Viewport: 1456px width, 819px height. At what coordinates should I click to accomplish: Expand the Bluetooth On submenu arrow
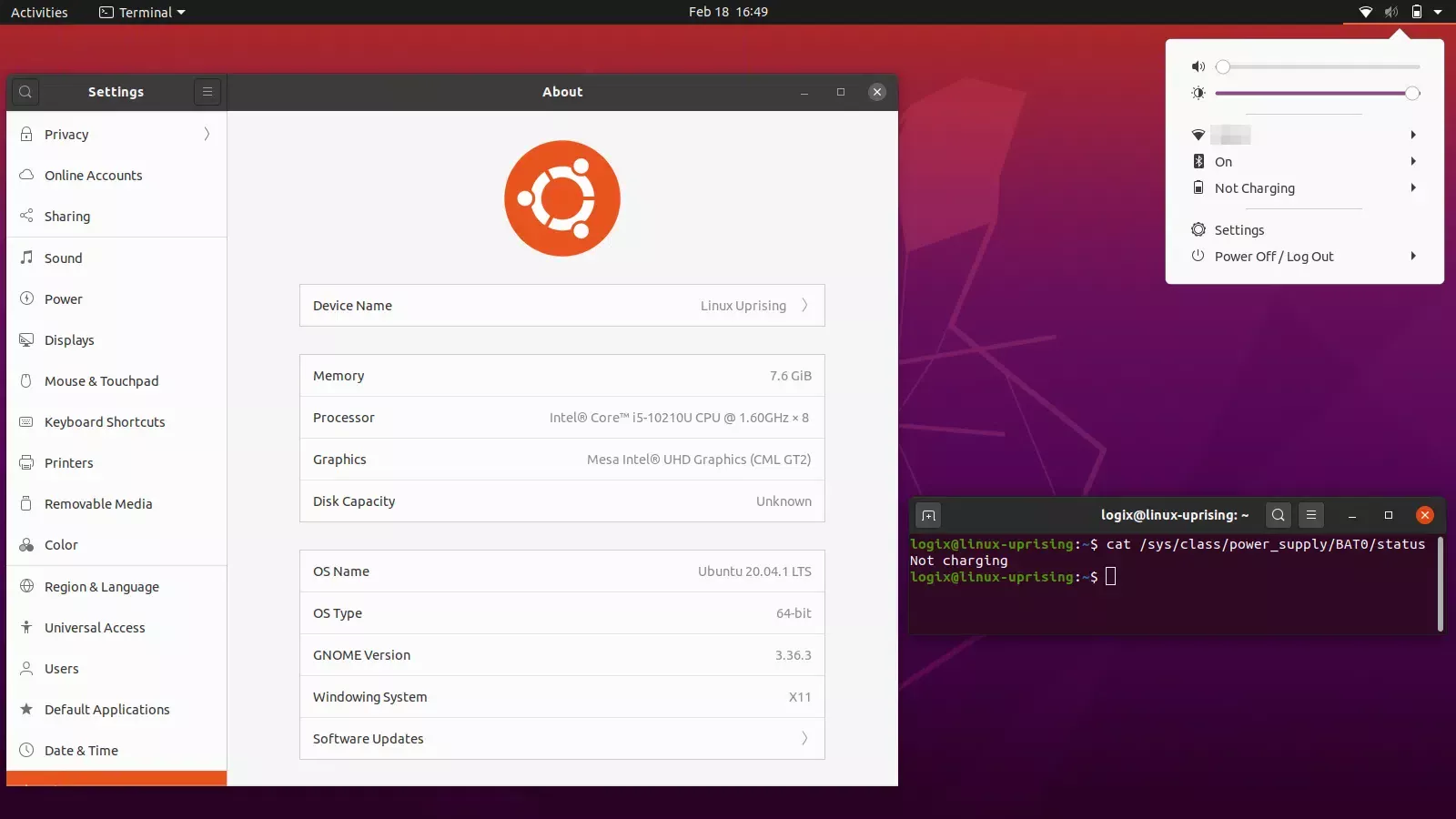coord(1413,161)
